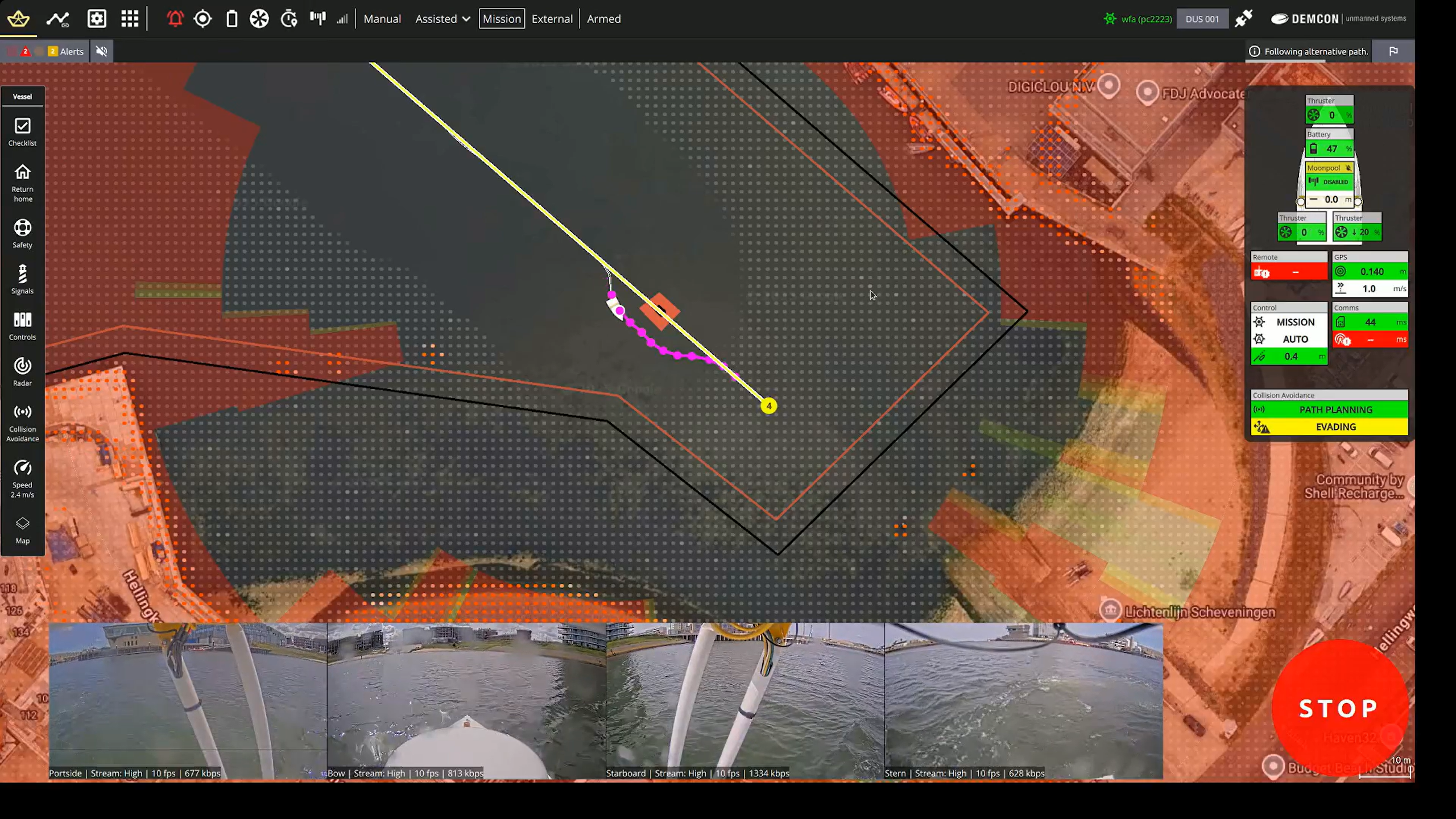The width and height of the screenshot is (1456, 819).
Task: Open the Controls panel
Action: point(22,326)
